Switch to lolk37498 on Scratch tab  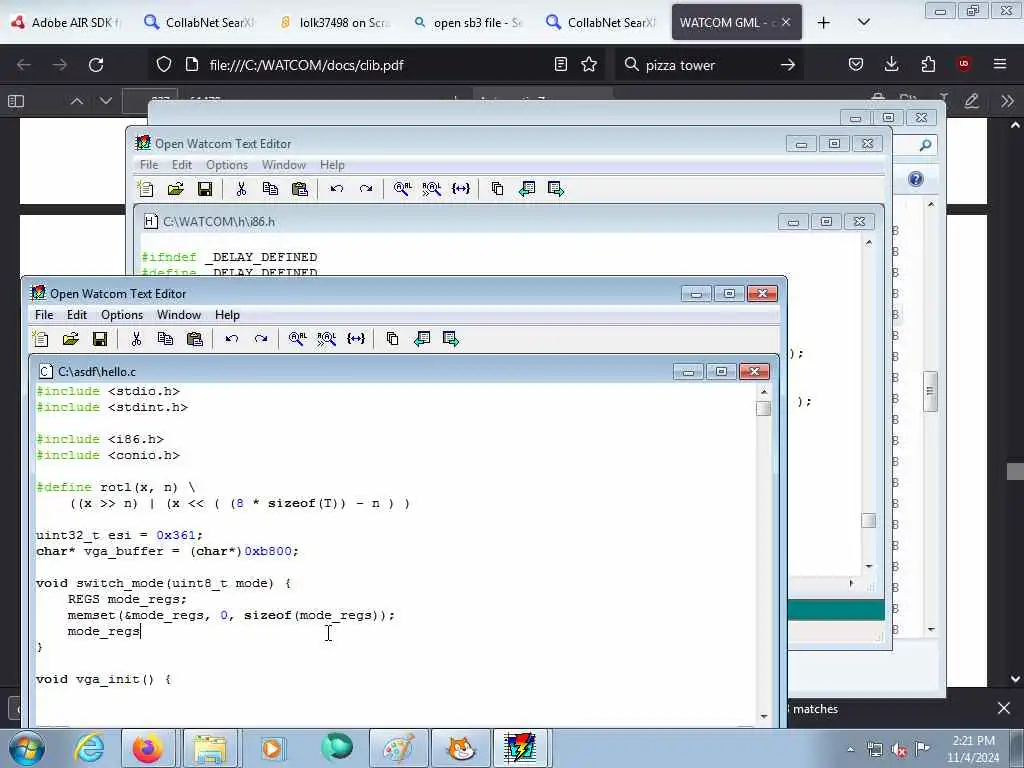(336, 22)
